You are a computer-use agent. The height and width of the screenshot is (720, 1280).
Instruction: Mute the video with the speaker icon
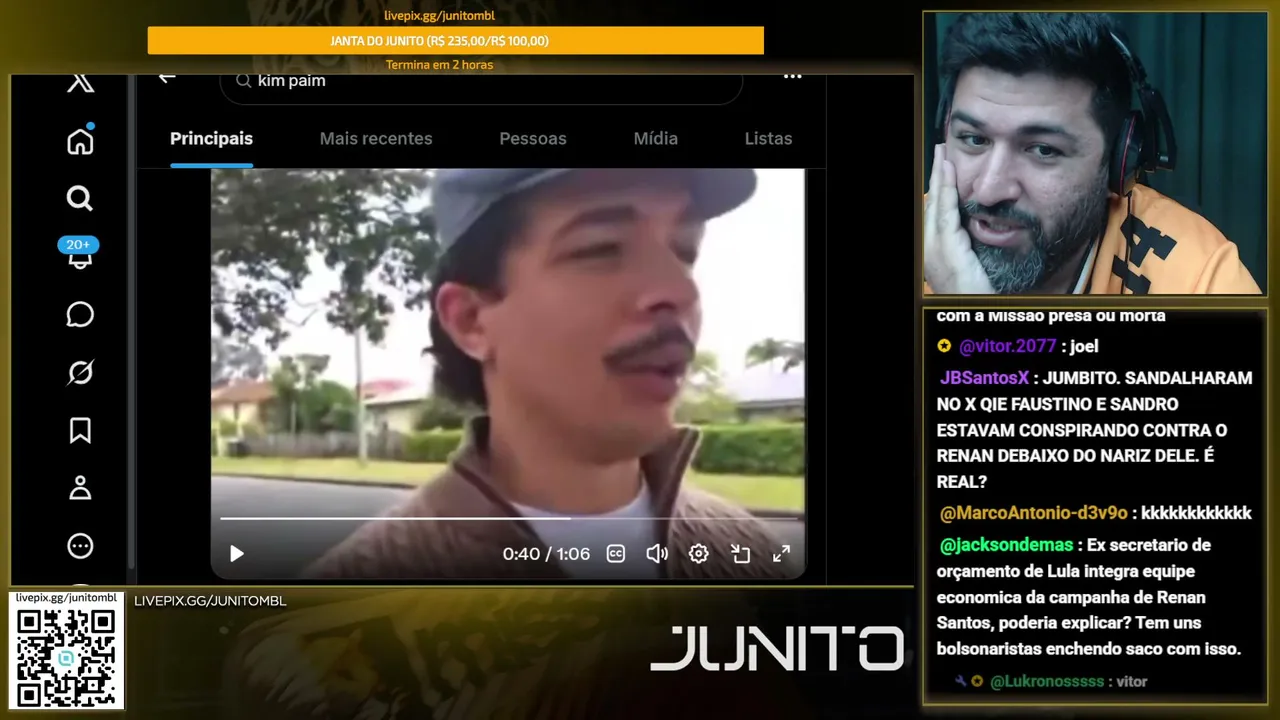(657, 554)
